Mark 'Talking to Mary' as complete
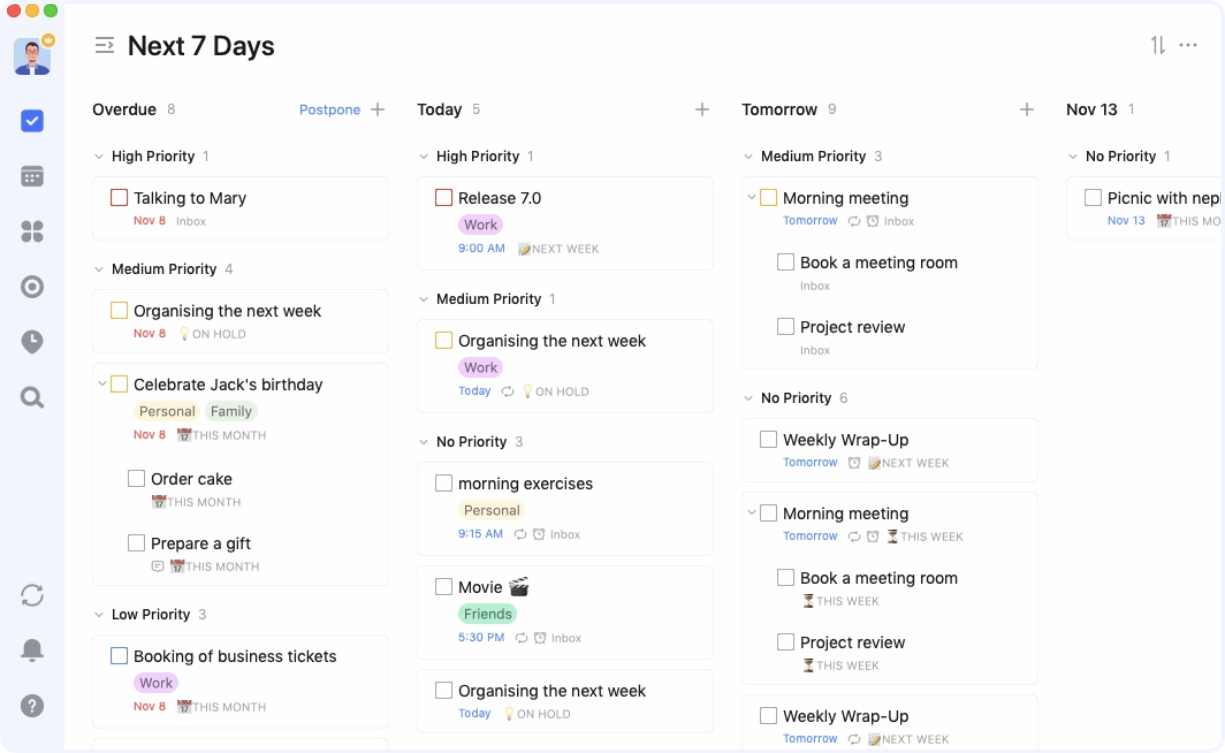This screenshot has height=753, width=1225. pos(119,197)
